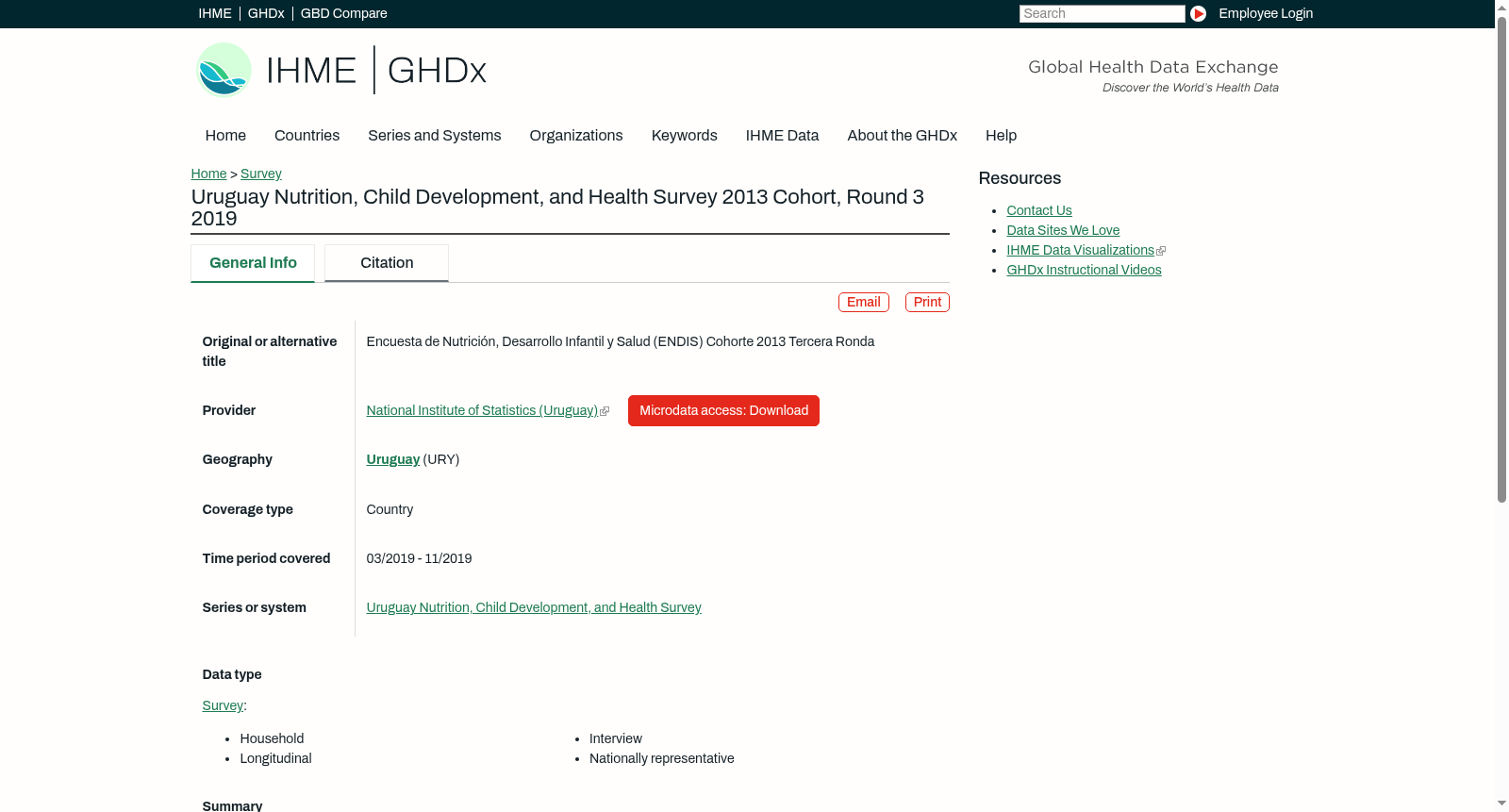The image size is (1509, 812).
Task: Click the GHDx wordmark in header
Action: point(437,71)
